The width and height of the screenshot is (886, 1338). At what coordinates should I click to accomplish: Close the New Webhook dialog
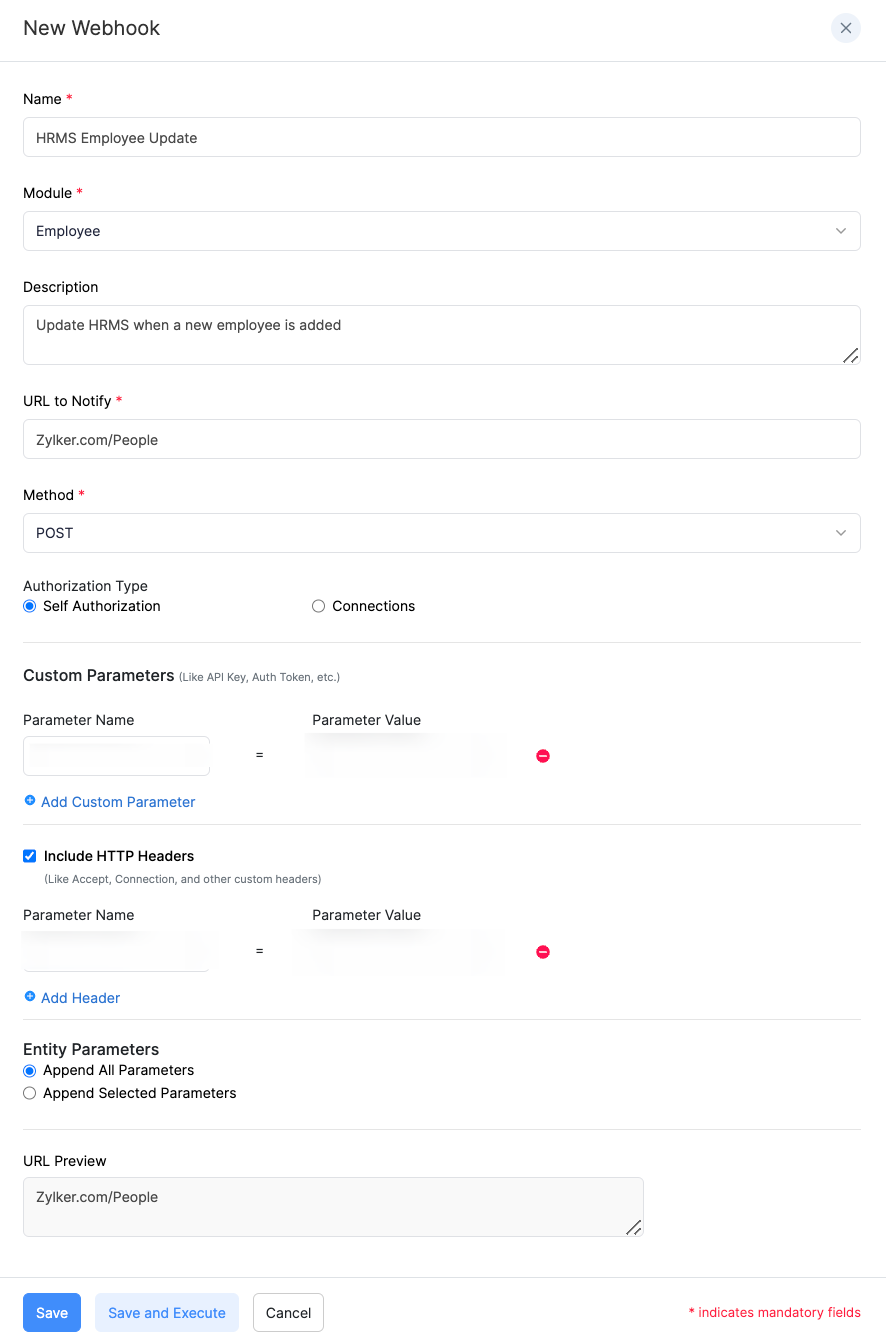[x=845, y=28]
